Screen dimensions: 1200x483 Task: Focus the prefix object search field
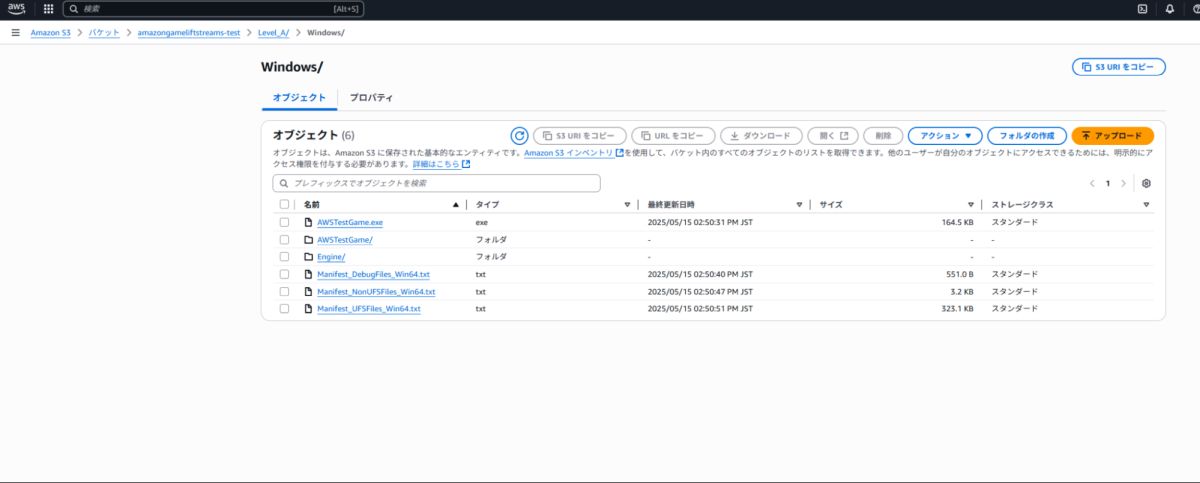point(437,183)
